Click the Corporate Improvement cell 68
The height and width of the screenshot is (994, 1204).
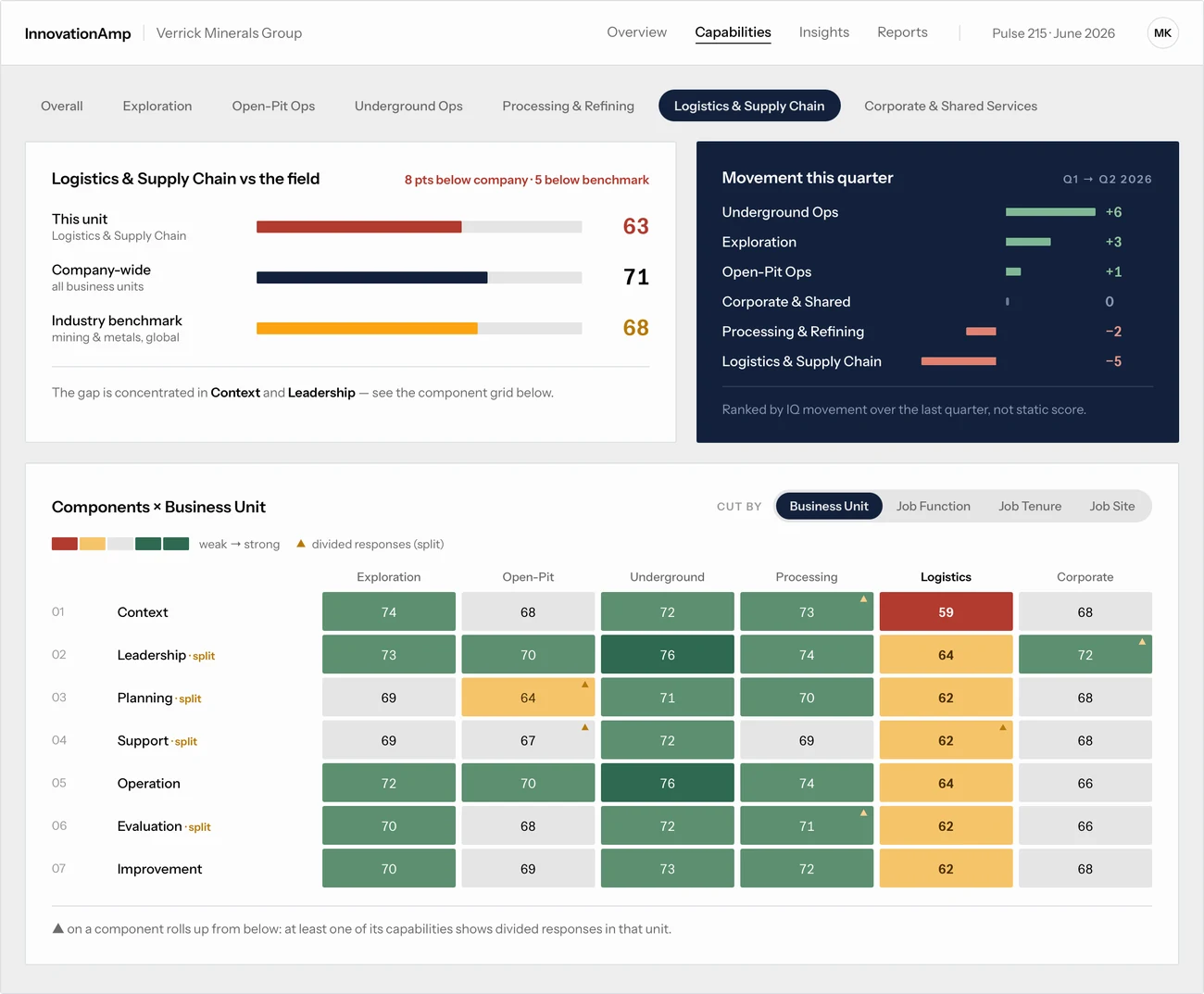(1085, 868)
